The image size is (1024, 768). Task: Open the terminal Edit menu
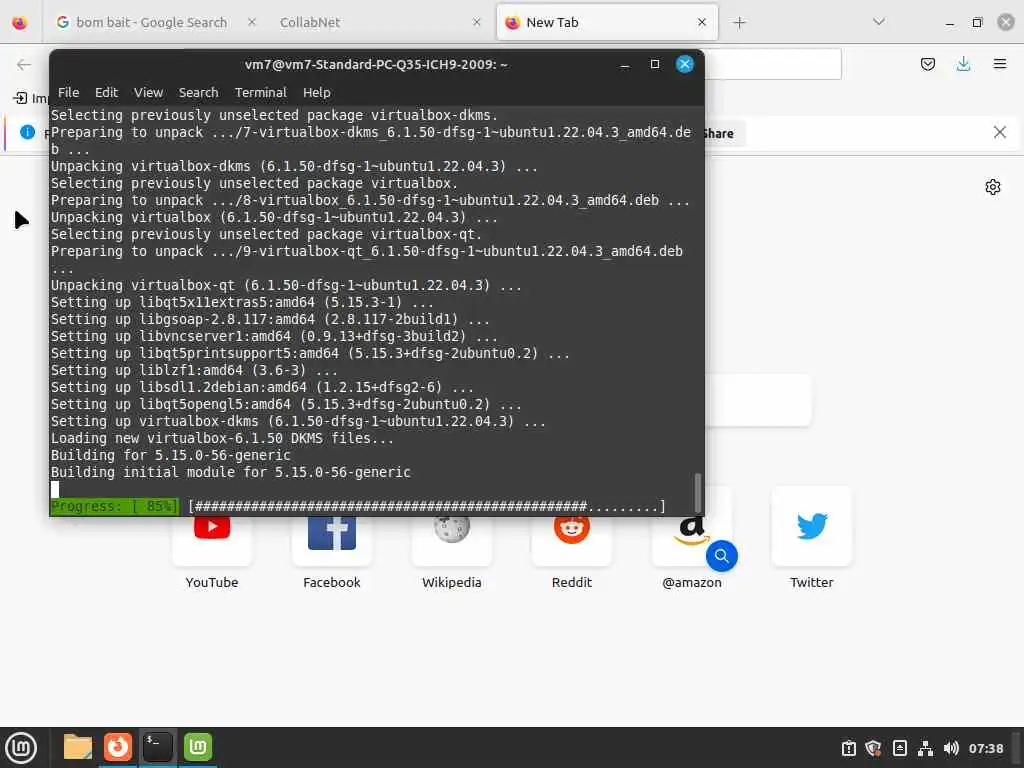(x=106, y=93)
